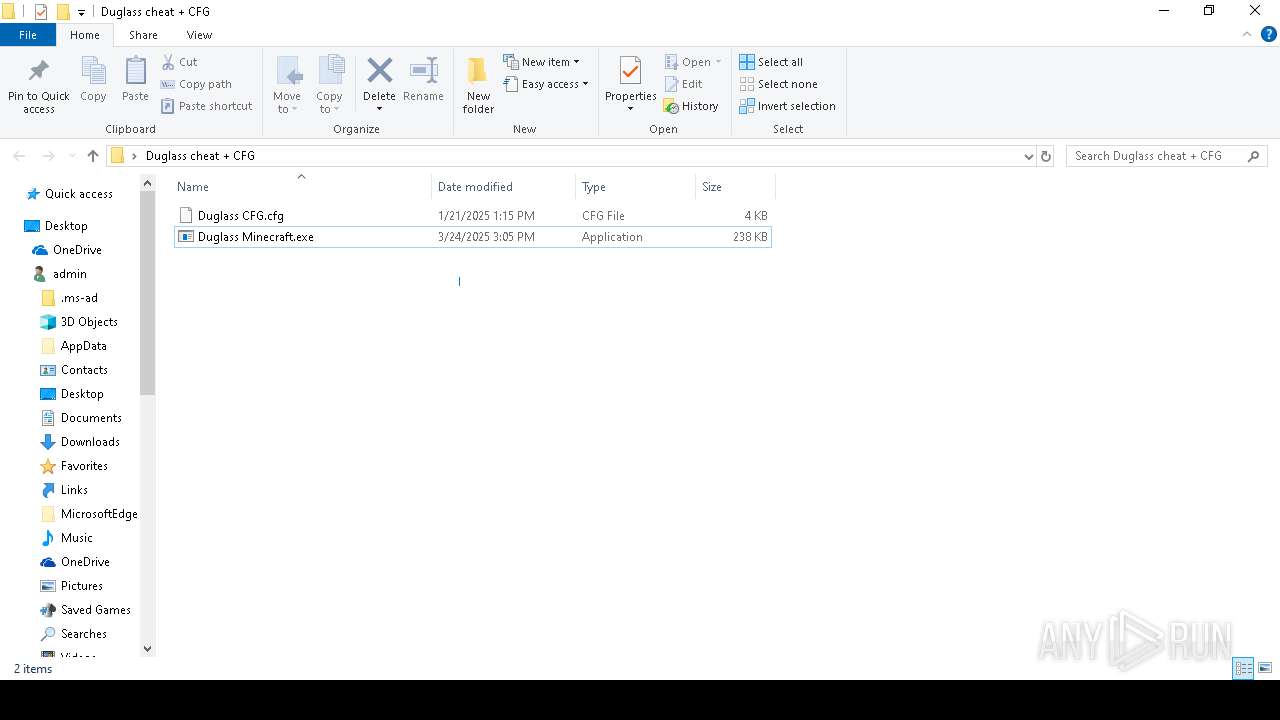1280x720 pixels.
Task: Open the Move to menu
Action: (287, 85)
